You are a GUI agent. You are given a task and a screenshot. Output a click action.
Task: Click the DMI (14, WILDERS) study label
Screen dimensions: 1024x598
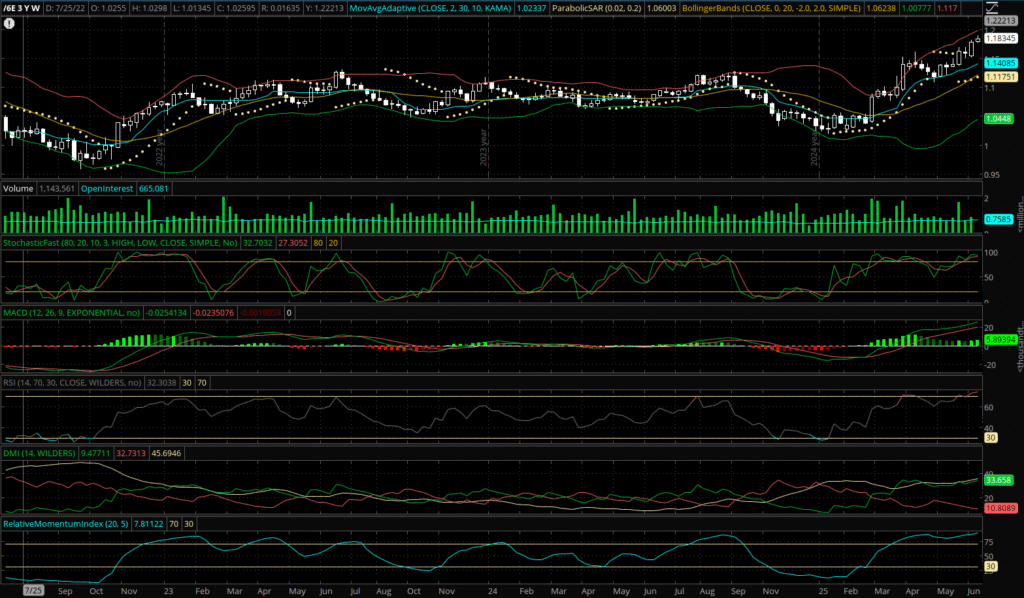click(x=39, y=453)
